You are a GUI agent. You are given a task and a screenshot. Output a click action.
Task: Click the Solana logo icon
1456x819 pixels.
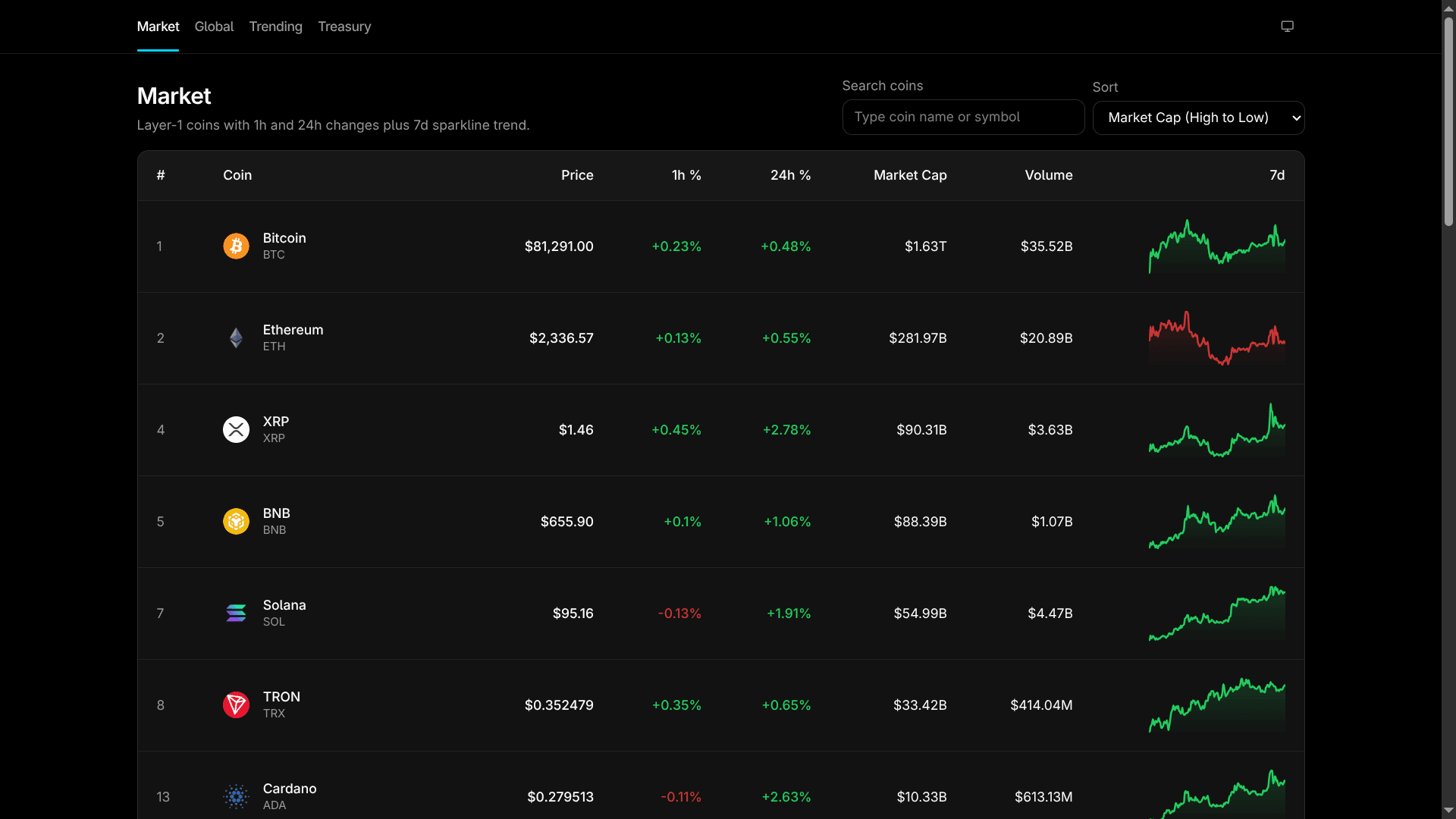click(x=236, y=613)
